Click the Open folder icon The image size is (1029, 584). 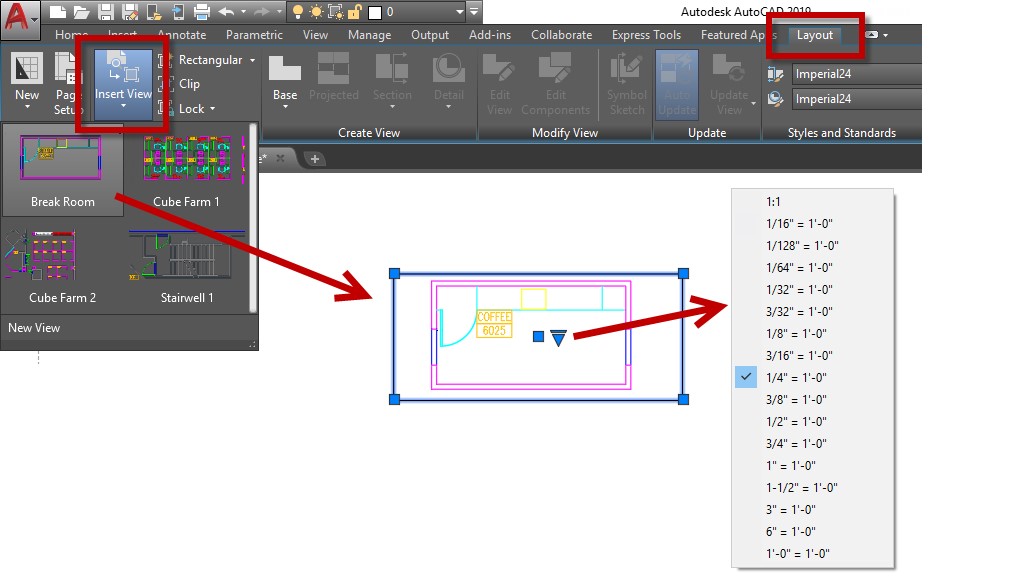[x=81, y=12]
